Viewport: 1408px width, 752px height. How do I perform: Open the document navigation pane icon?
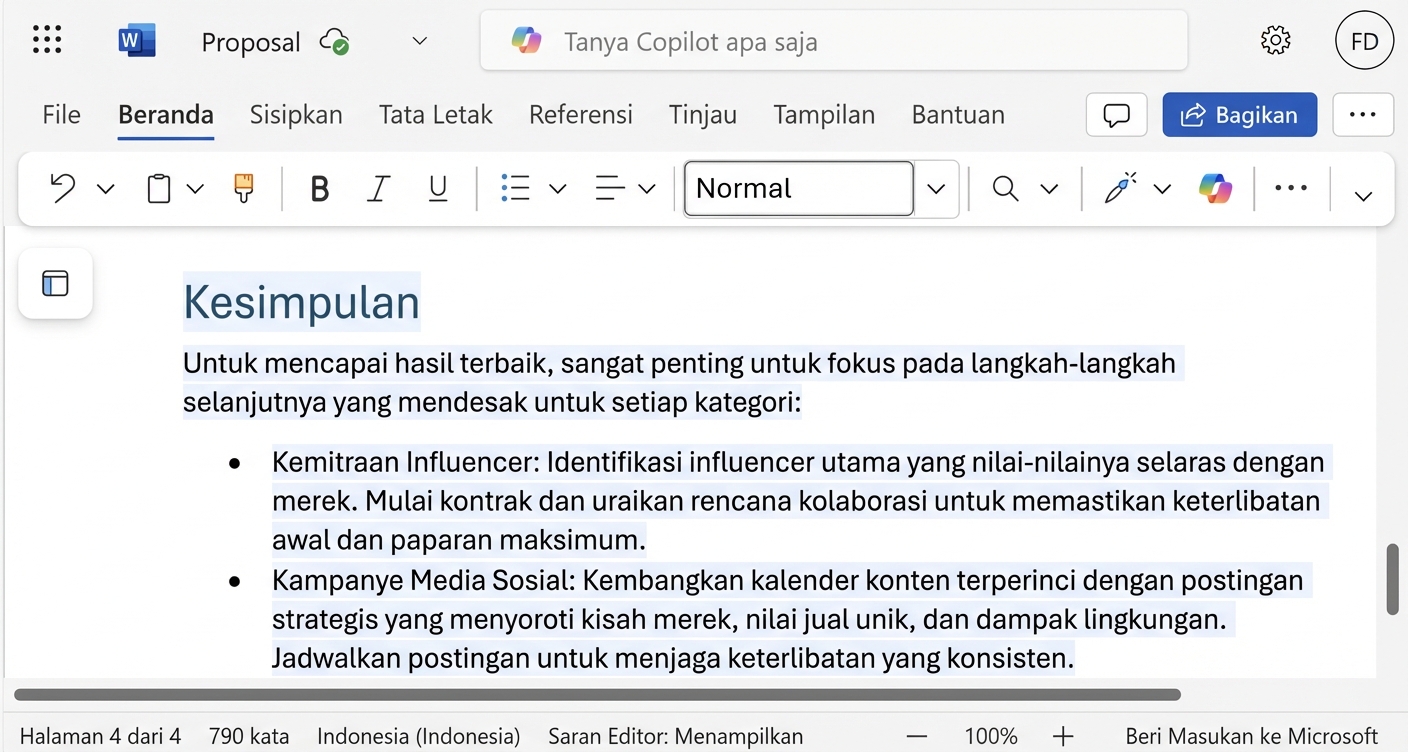tap(55, 283)
